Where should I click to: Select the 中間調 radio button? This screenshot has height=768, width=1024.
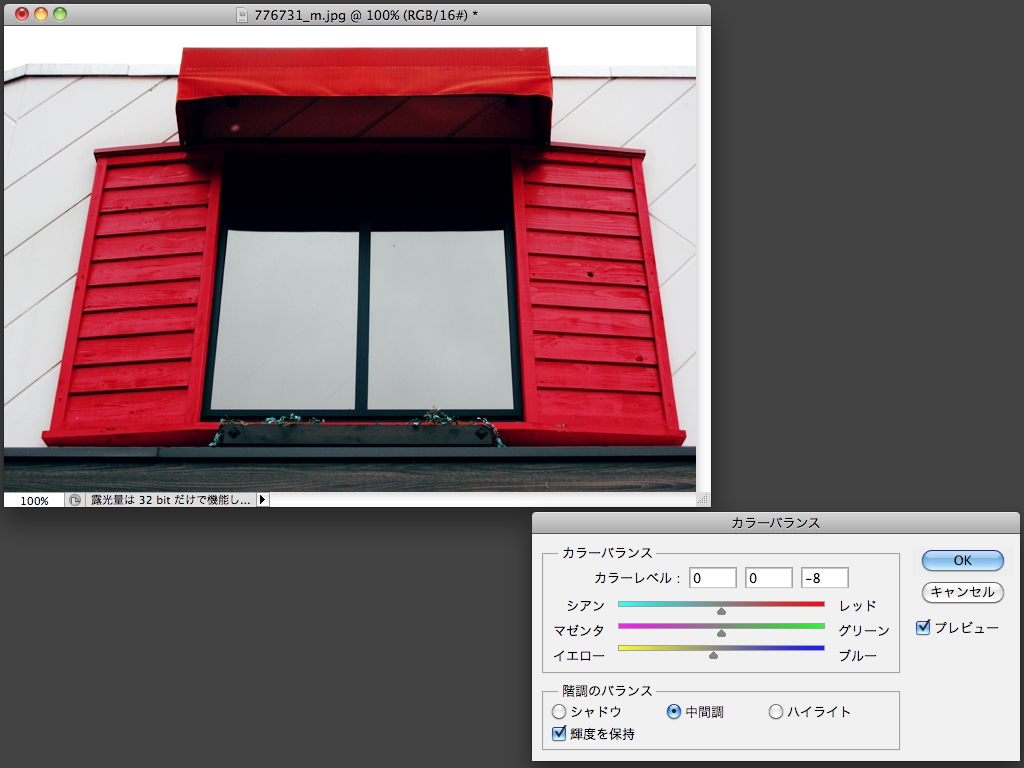(x=674, y=711)
